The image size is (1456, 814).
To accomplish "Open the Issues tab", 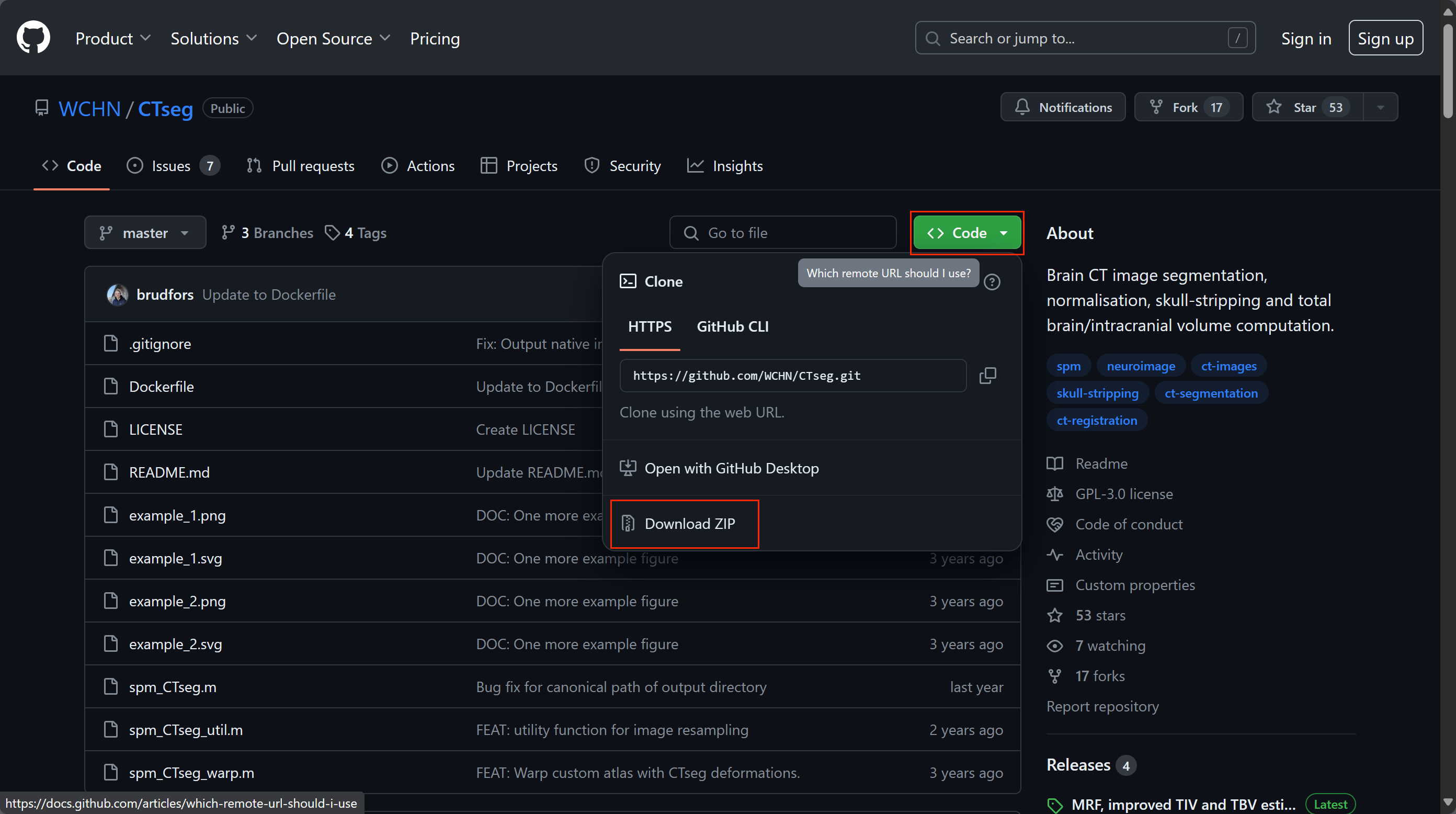I will [x=172, y=166].
